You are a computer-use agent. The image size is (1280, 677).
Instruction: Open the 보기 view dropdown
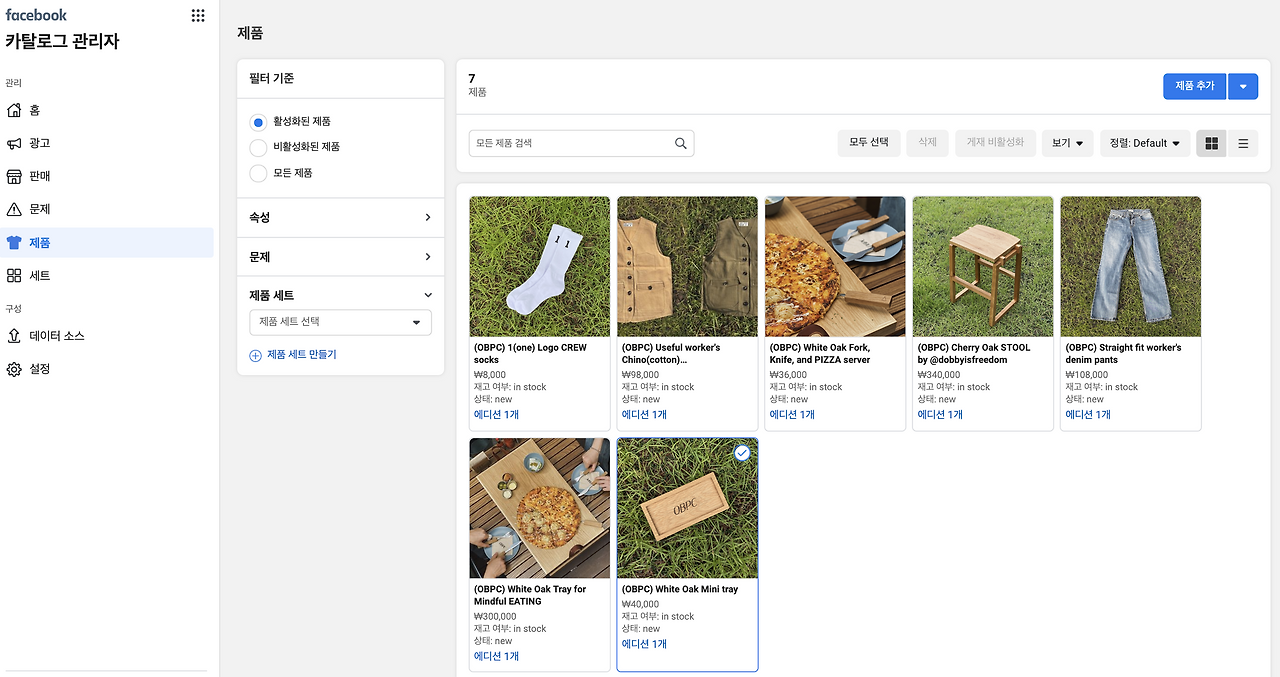tap(1067, 143)
